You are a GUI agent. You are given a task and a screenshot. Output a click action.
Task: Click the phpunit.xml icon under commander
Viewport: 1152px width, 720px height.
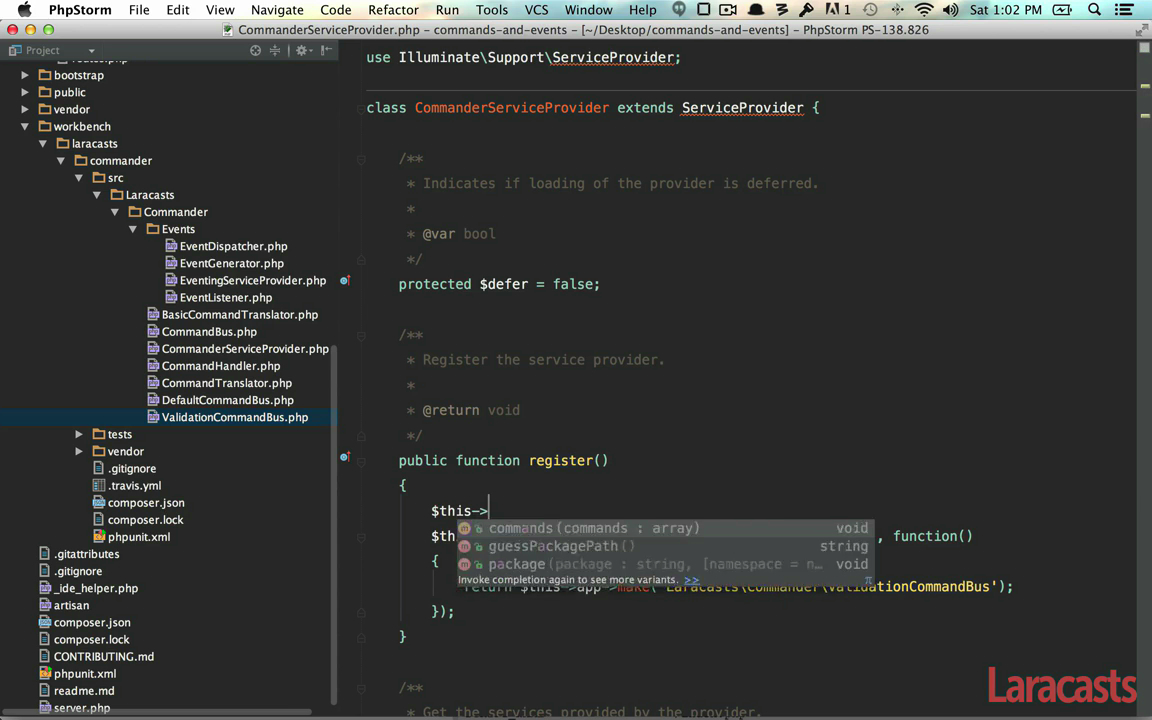(x=98, y=536)
